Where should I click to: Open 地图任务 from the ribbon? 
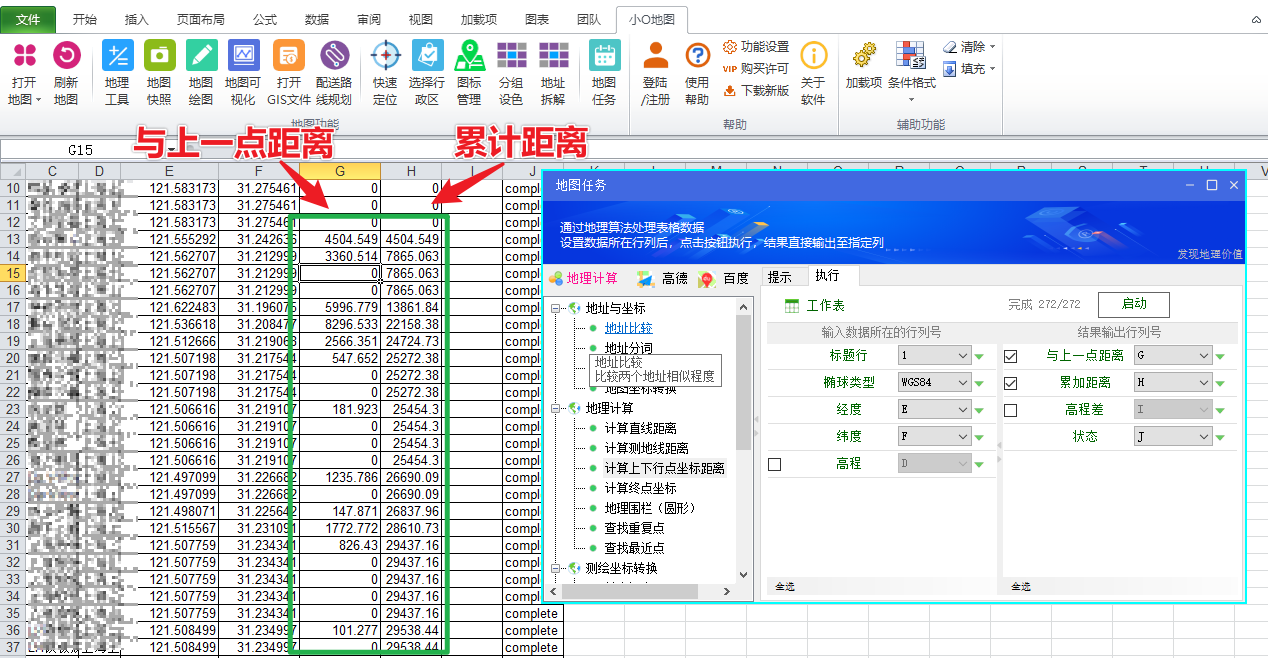(x=604, y=73)
